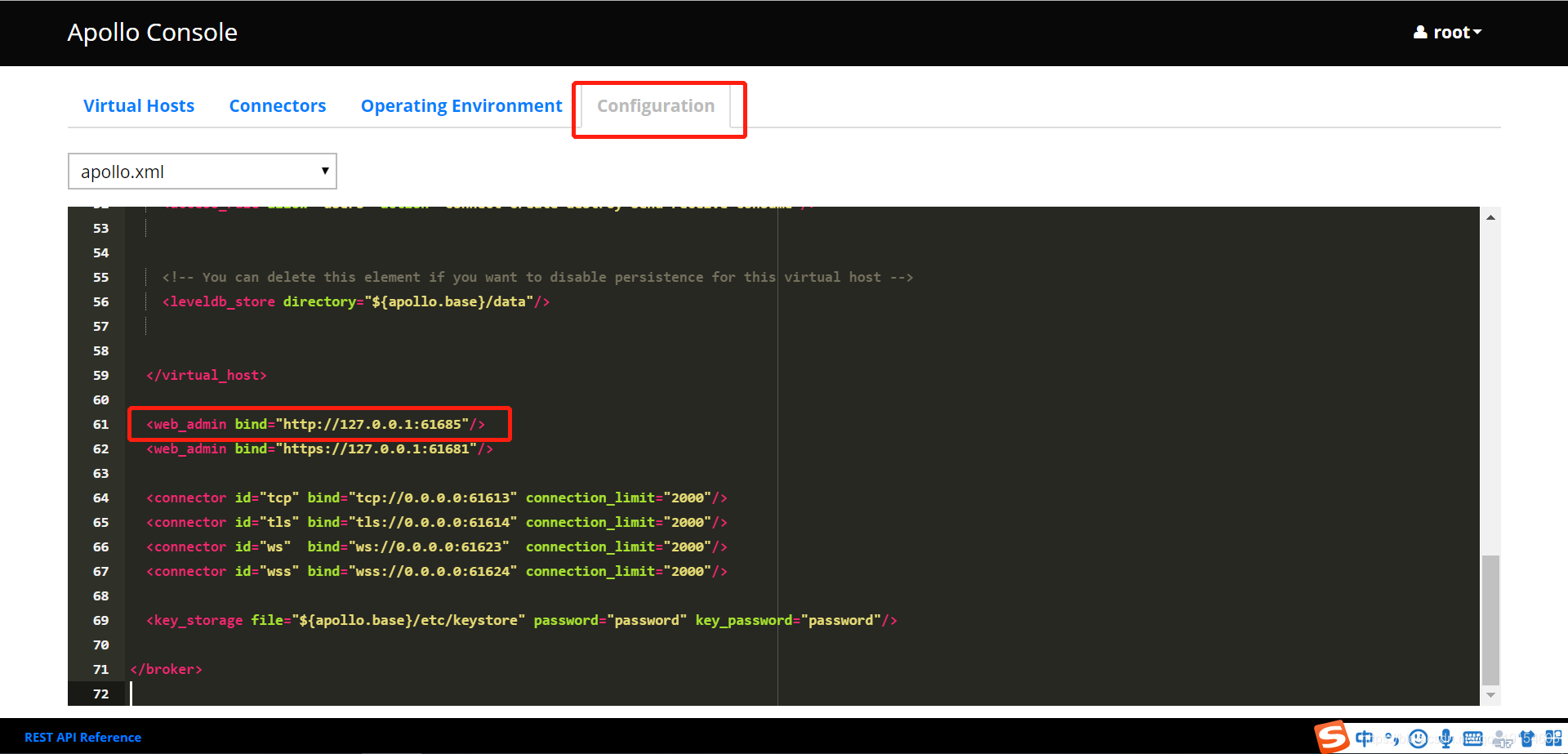Switch to the Virtual Hosts tab
The width and height of the screenshot is (1568, 754).
click(139, 106)
